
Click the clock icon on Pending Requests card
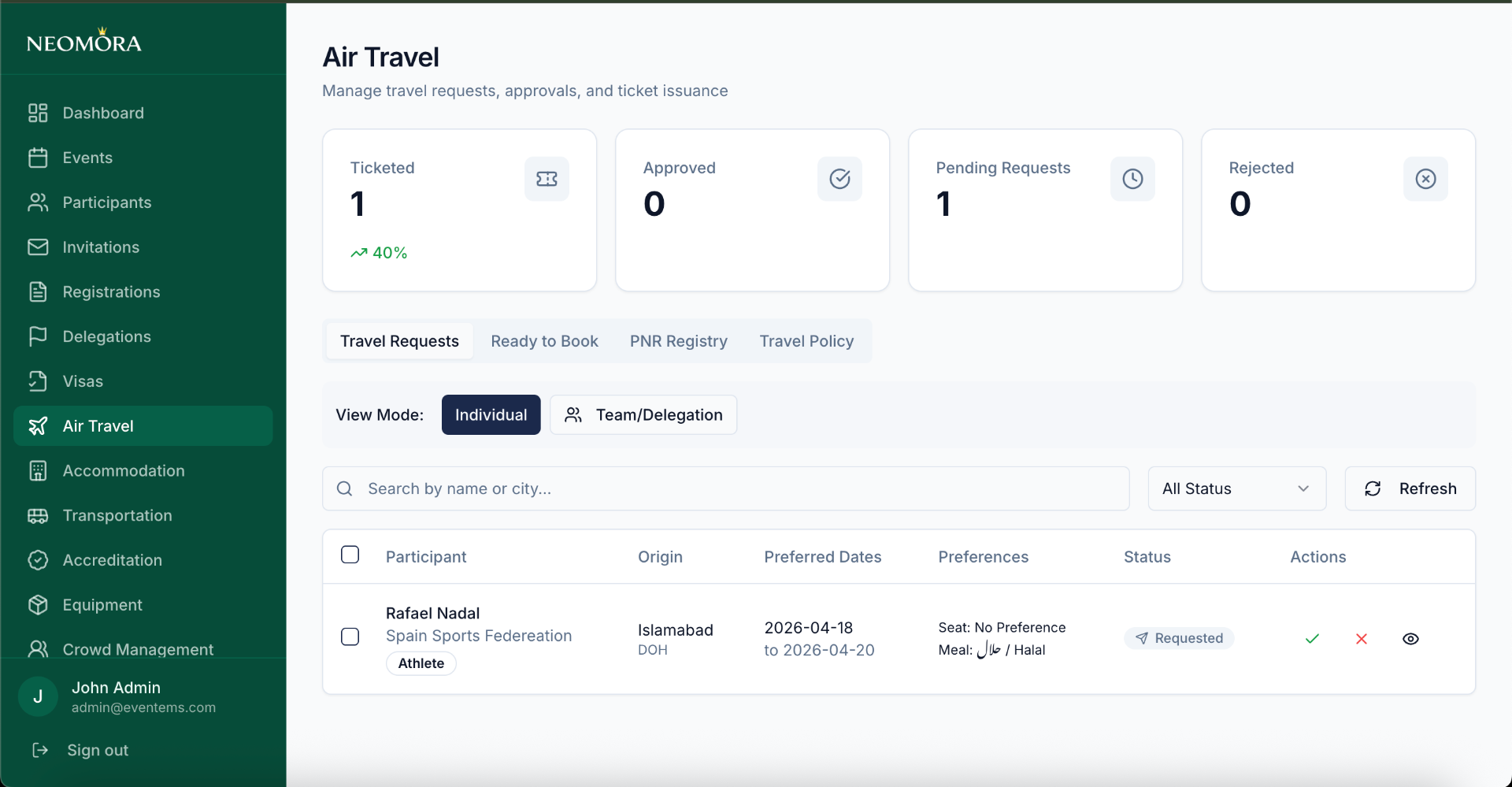pyautogui.click(x=1132, y=178)
